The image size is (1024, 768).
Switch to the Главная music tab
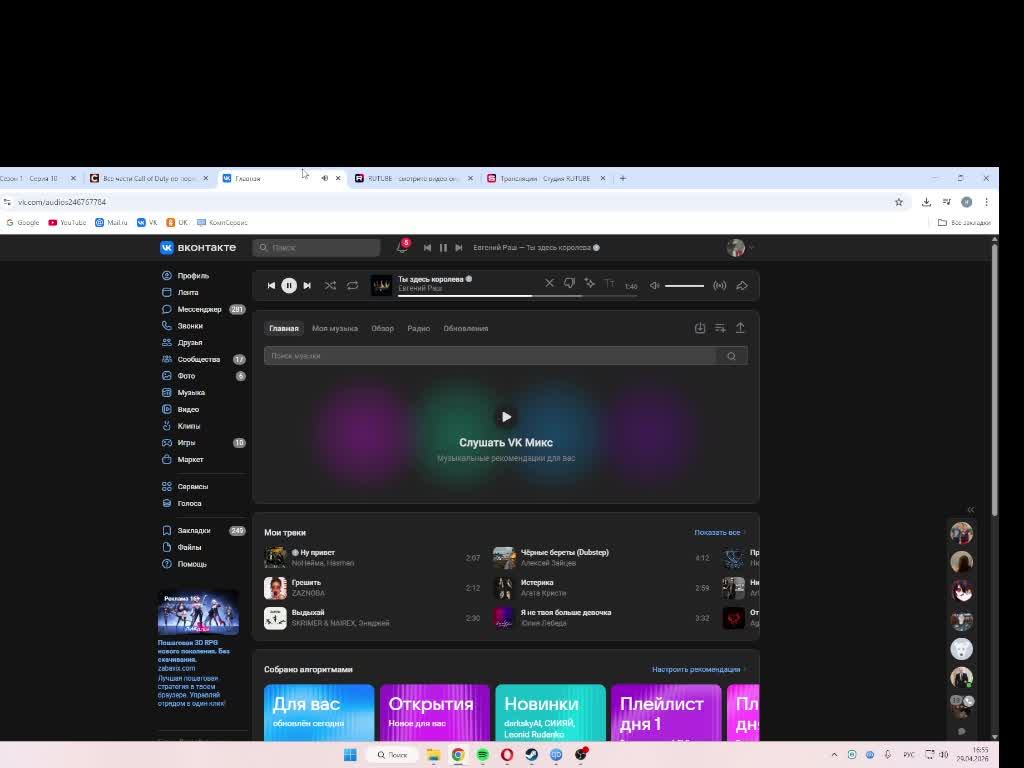click(x=283, y=328)
